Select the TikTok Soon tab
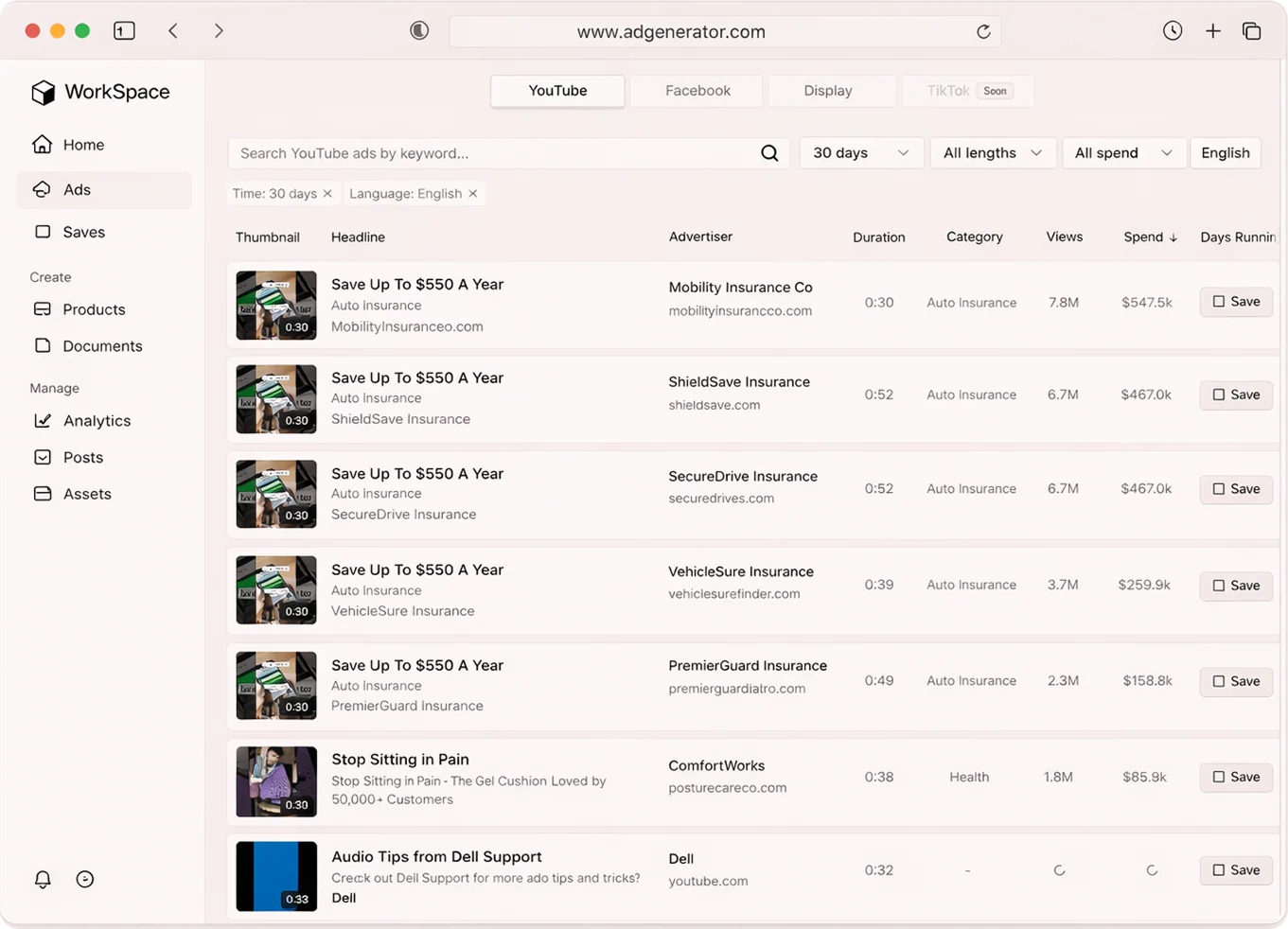This screenshot has width=1288, height=929. [968, 91]
